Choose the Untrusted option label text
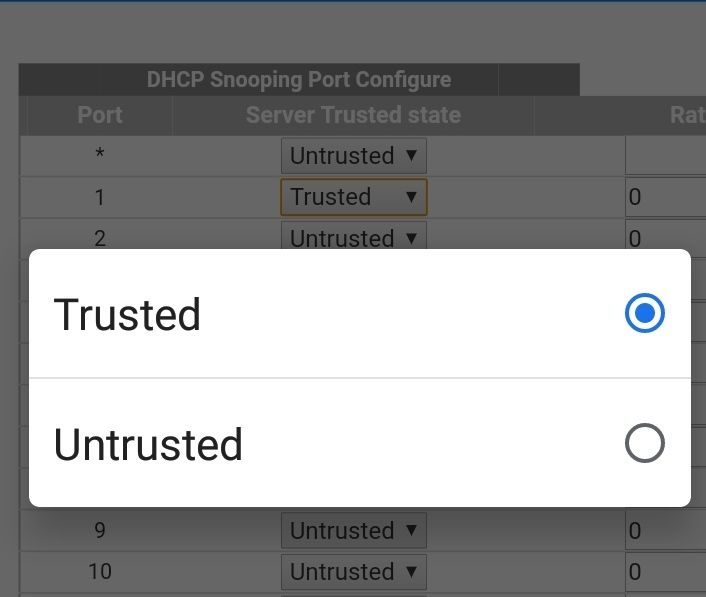This screenshot has height=597, width=706. coord(148,444)
